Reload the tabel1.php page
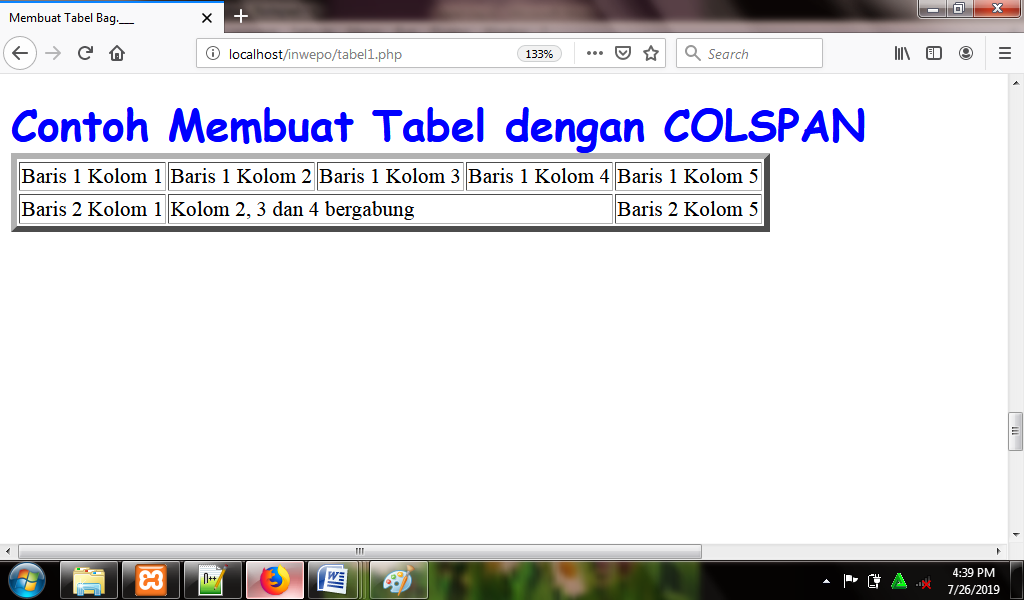Screen dimensions: 1024x600 (84, 53)
